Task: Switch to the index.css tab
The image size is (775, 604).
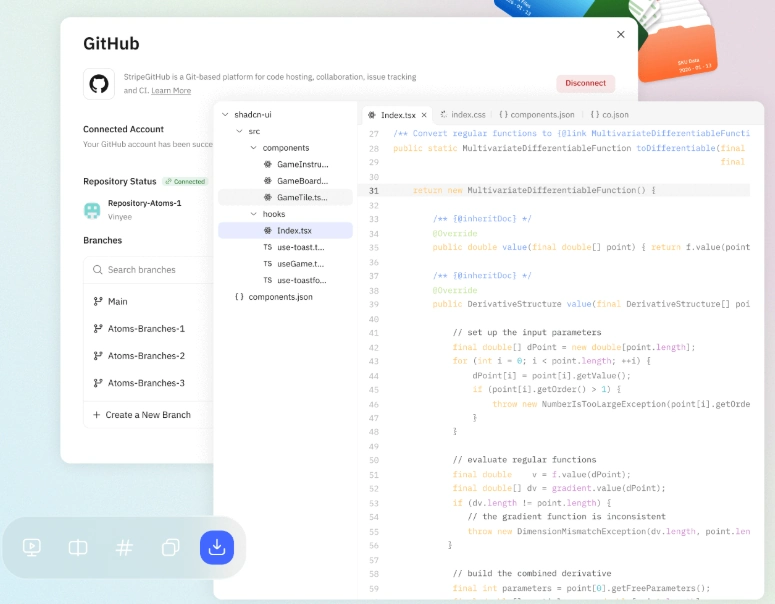Action: pyautogui.click(x=463, y=115)
